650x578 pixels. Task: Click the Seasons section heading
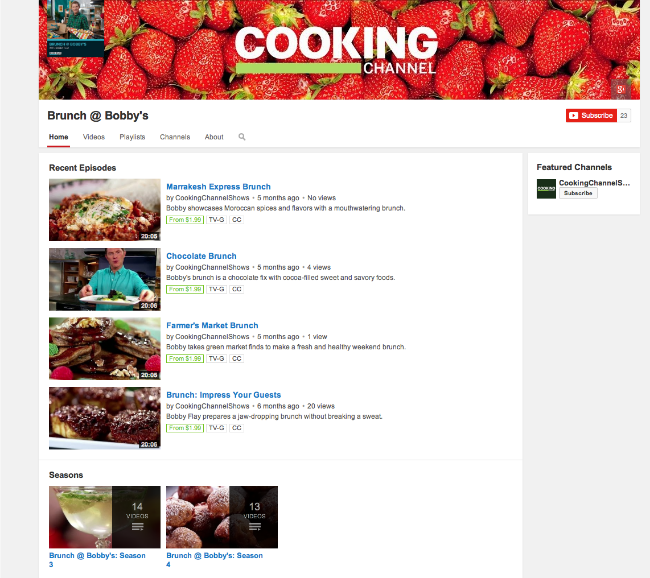click(66, 475)
